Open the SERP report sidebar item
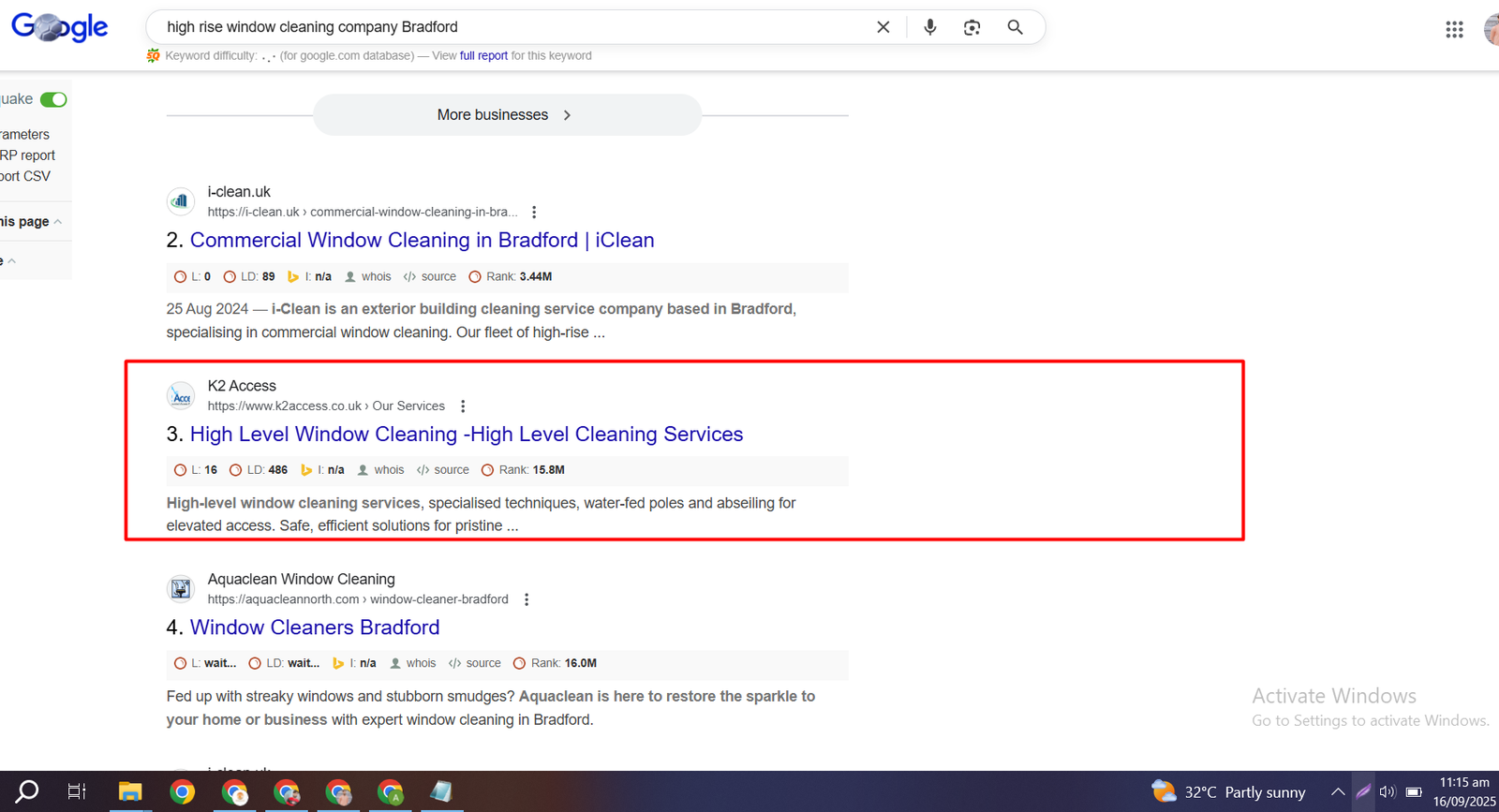This screenshot has width=1499, height=812. pyautogui.click(x=28, y=155)
